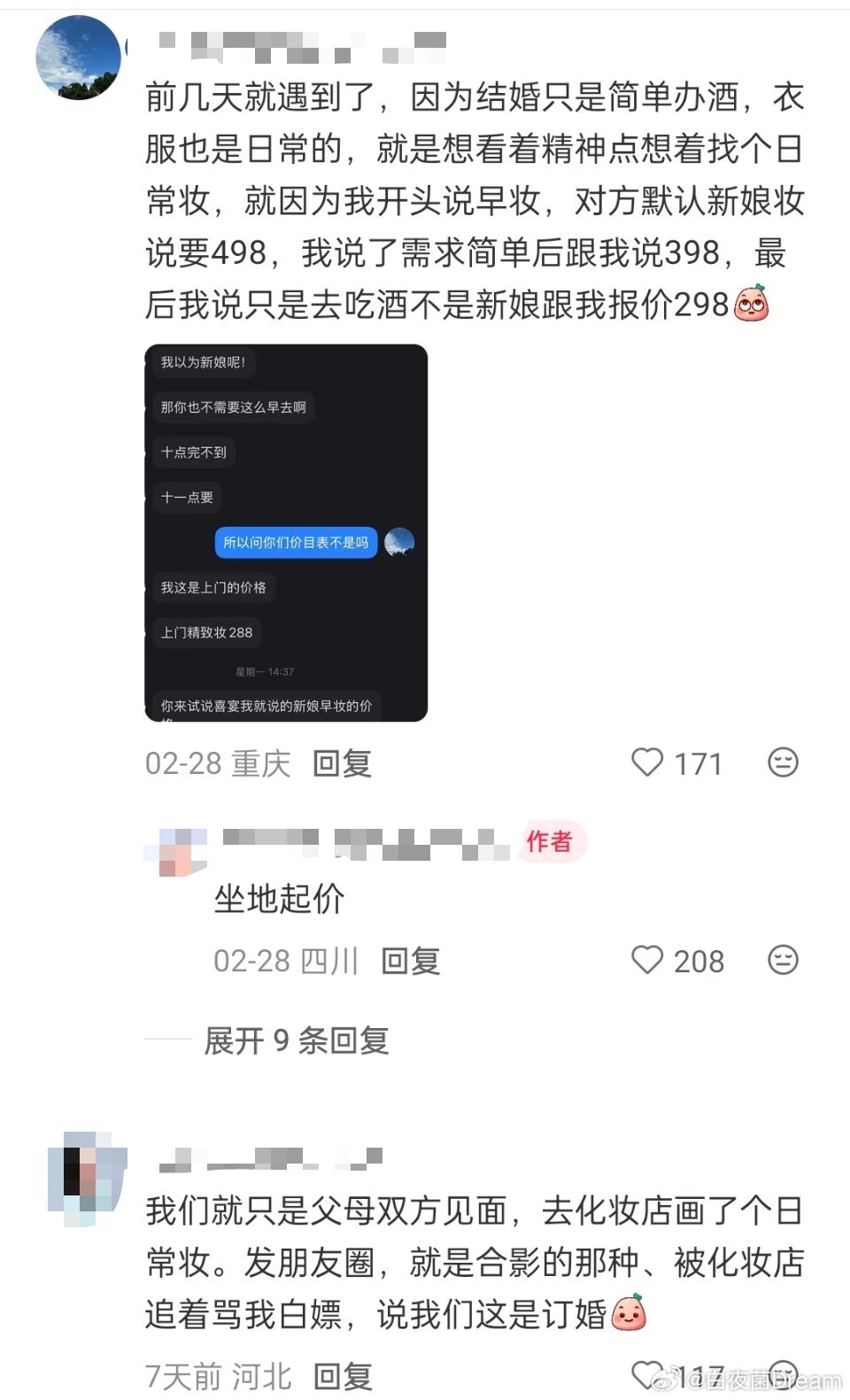Viewport: 850px width, 1400px height.
Task: Tap the 208 like count
Action: [x=699, y=961]
